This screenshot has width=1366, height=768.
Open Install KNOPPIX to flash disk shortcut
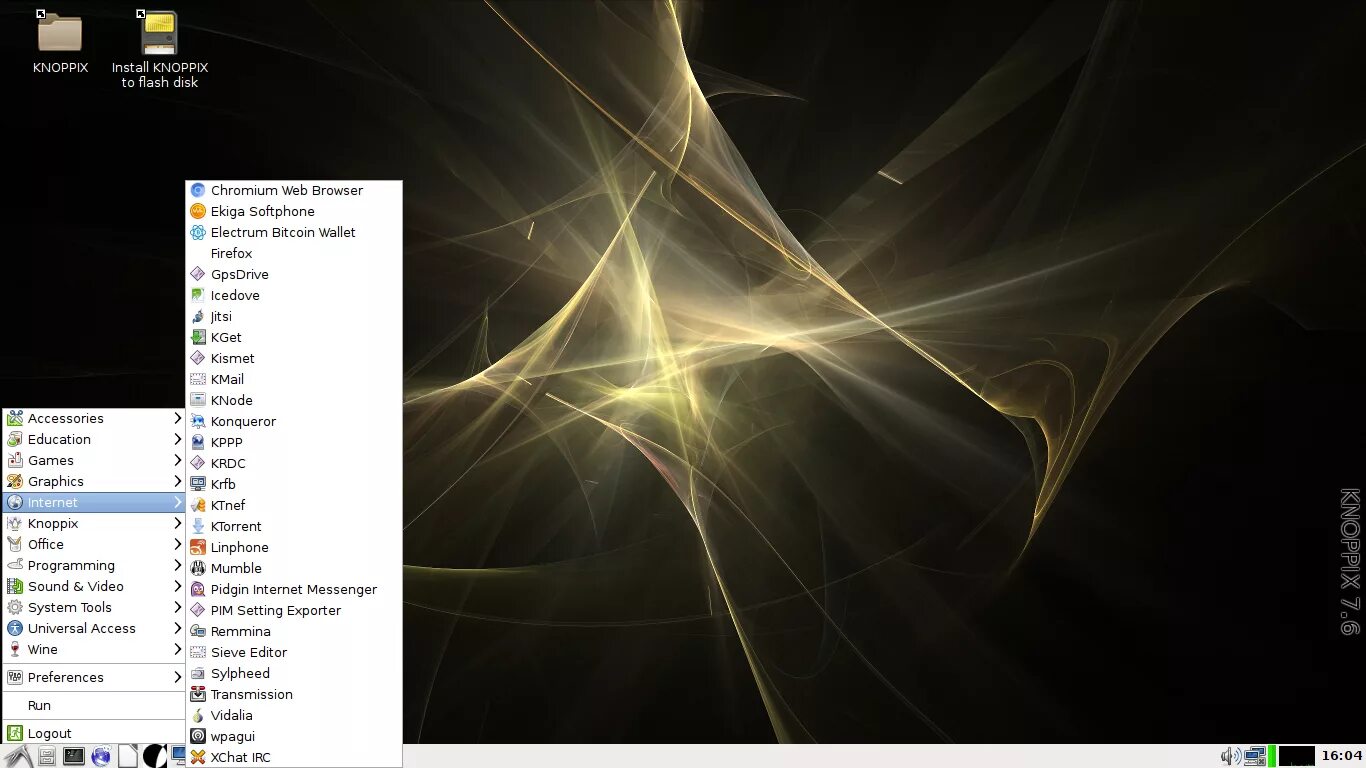click(160, 49)
